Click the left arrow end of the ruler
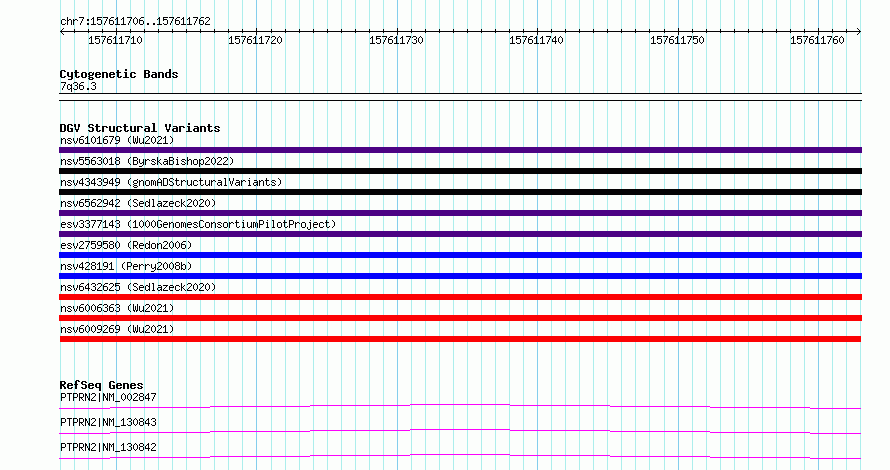The width and height of the screenshot is (890, 470). (x=62, y=31)
